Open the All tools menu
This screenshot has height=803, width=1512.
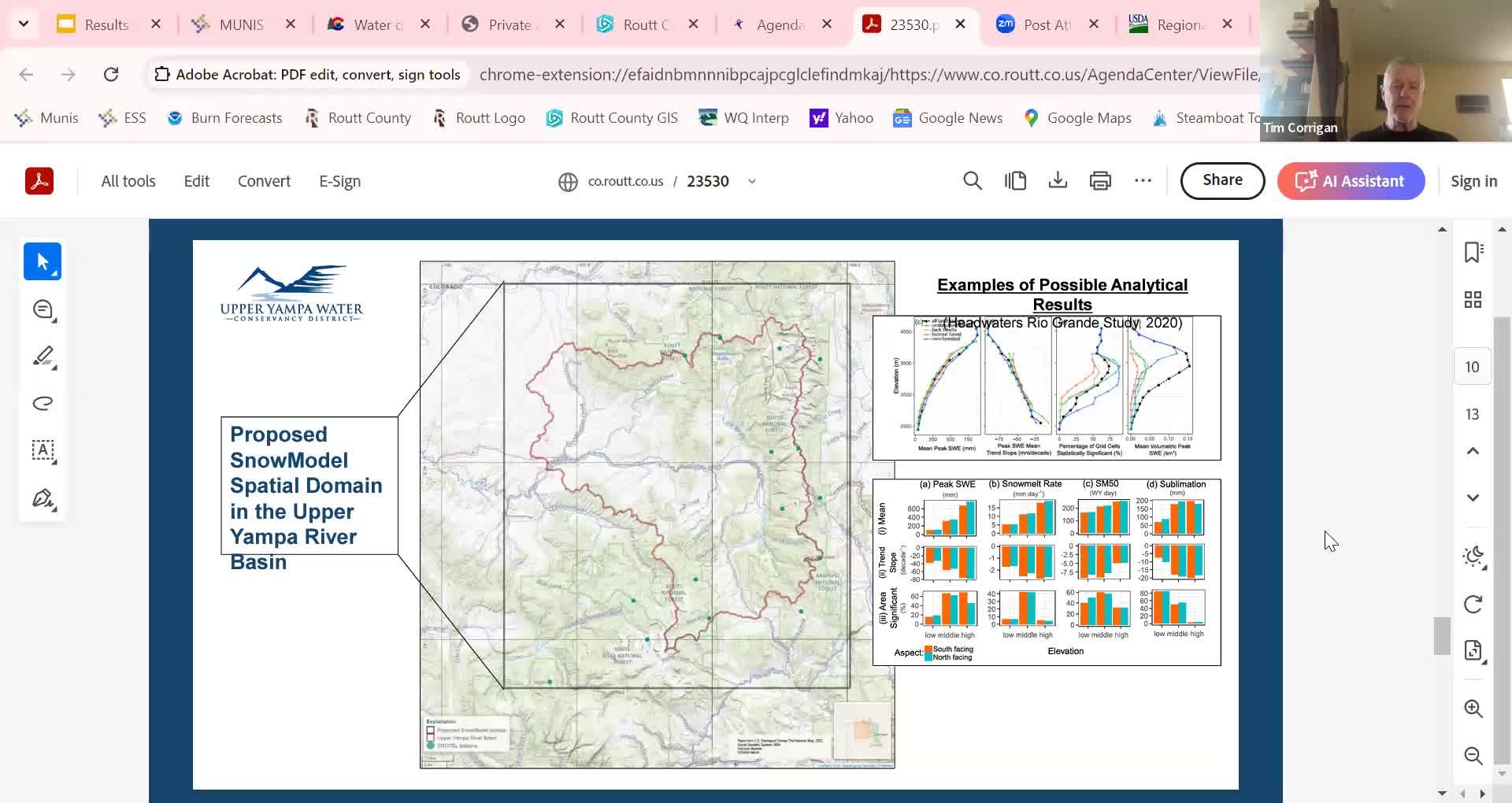point(128,181)
